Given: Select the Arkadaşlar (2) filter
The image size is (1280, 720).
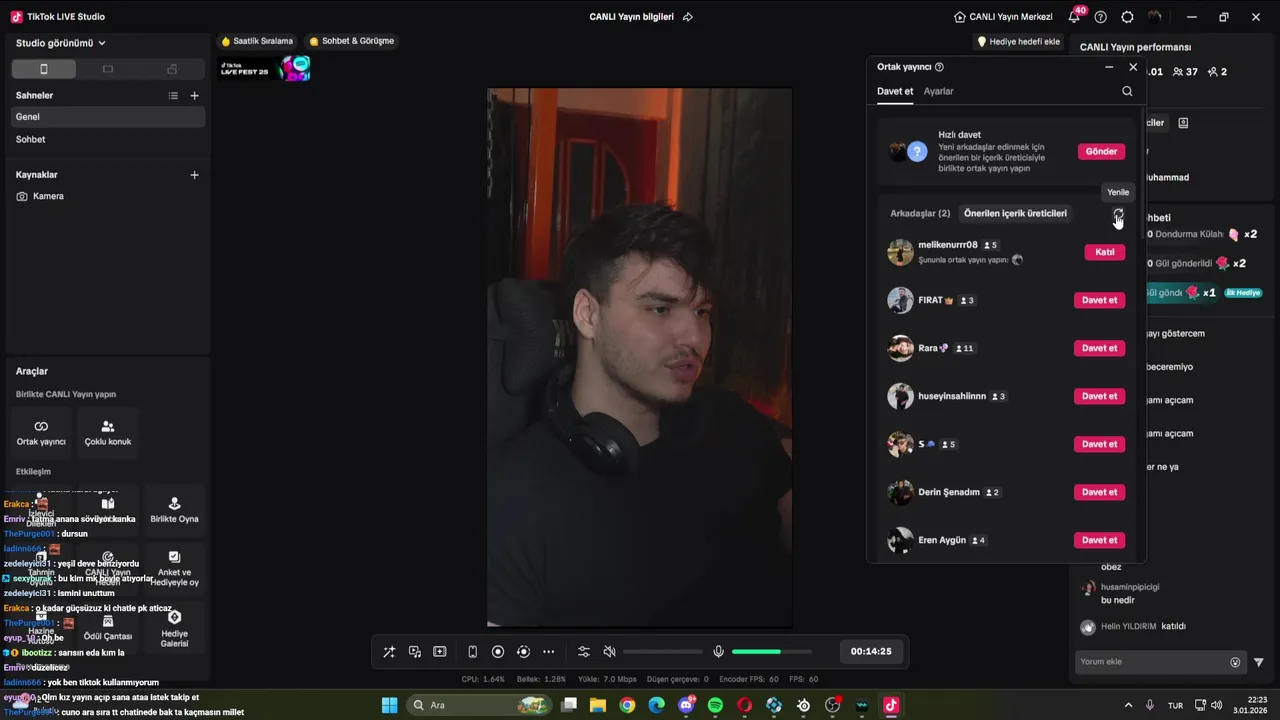Looking at the screenshot, I should [x=920, y=213].
